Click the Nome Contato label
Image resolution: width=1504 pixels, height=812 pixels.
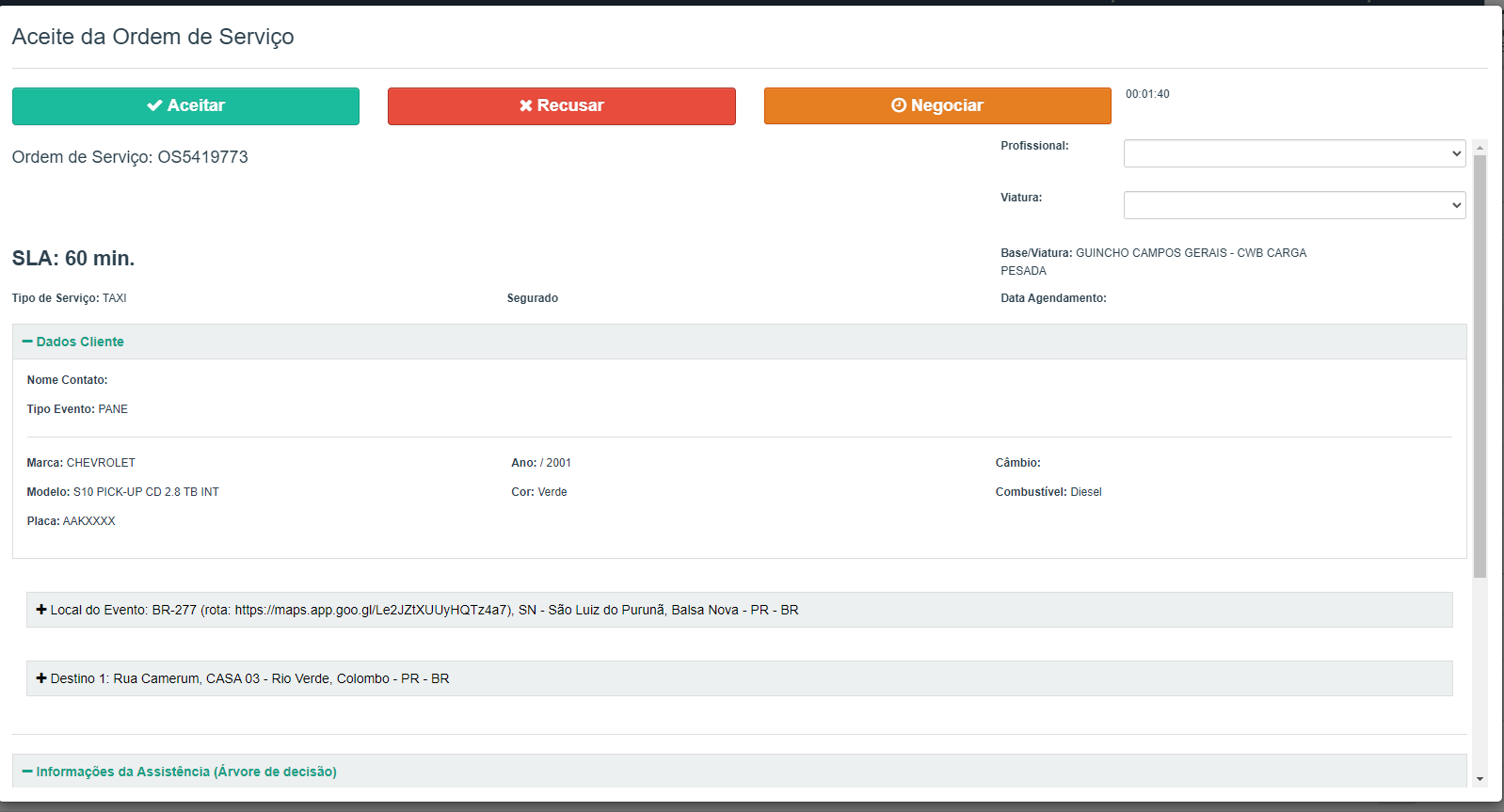click(x=68, y=380)
